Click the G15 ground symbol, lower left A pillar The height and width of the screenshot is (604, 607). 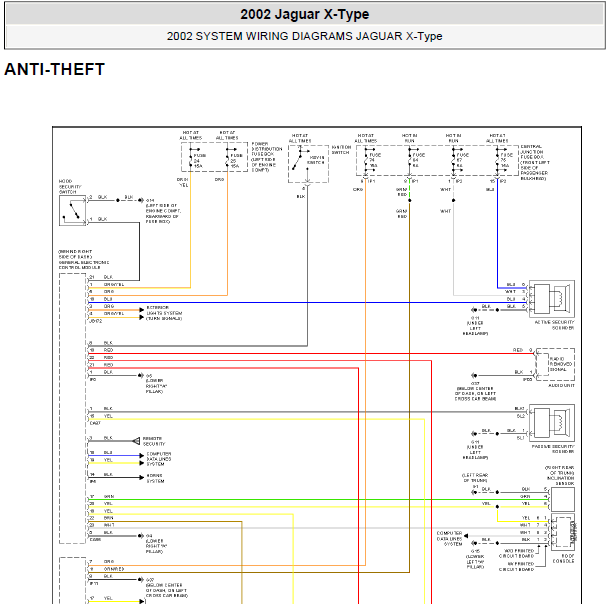point(474,543)
